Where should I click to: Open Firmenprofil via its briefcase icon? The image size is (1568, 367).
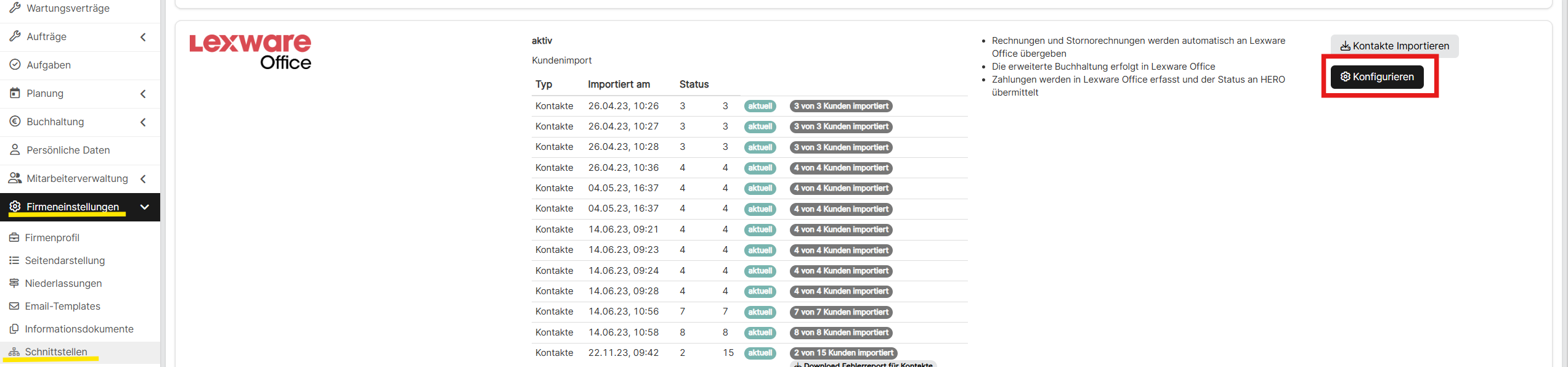14,237
